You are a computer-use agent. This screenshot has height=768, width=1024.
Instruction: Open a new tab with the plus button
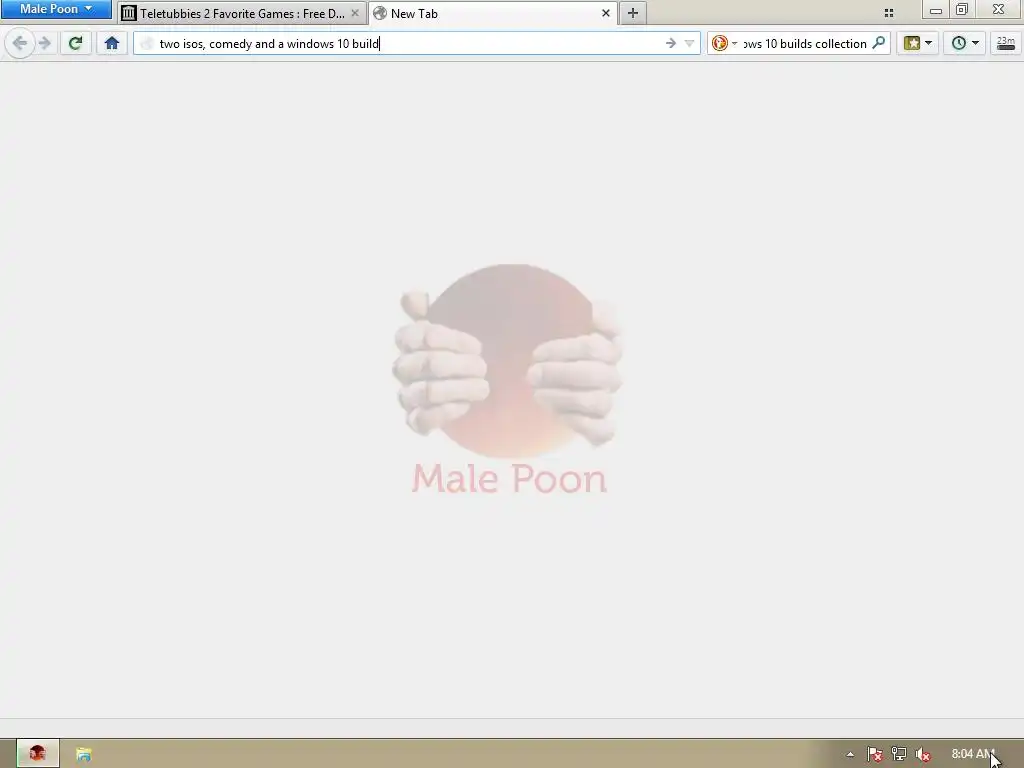click(x=632, y=13)
